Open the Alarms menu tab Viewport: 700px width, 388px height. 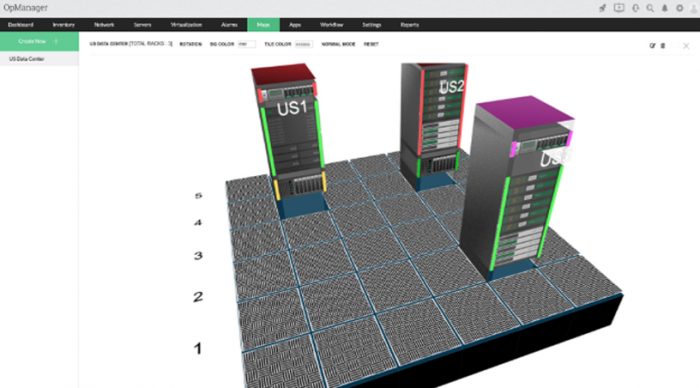click(x=229, y=25)
